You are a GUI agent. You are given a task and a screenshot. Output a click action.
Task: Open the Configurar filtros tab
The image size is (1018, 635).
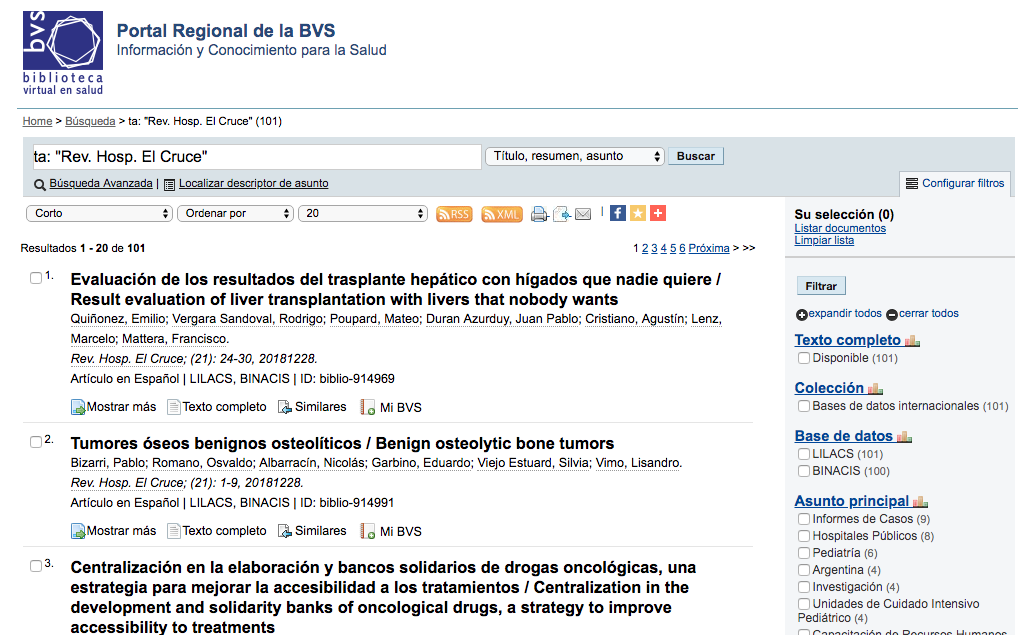tap(955, 184)
